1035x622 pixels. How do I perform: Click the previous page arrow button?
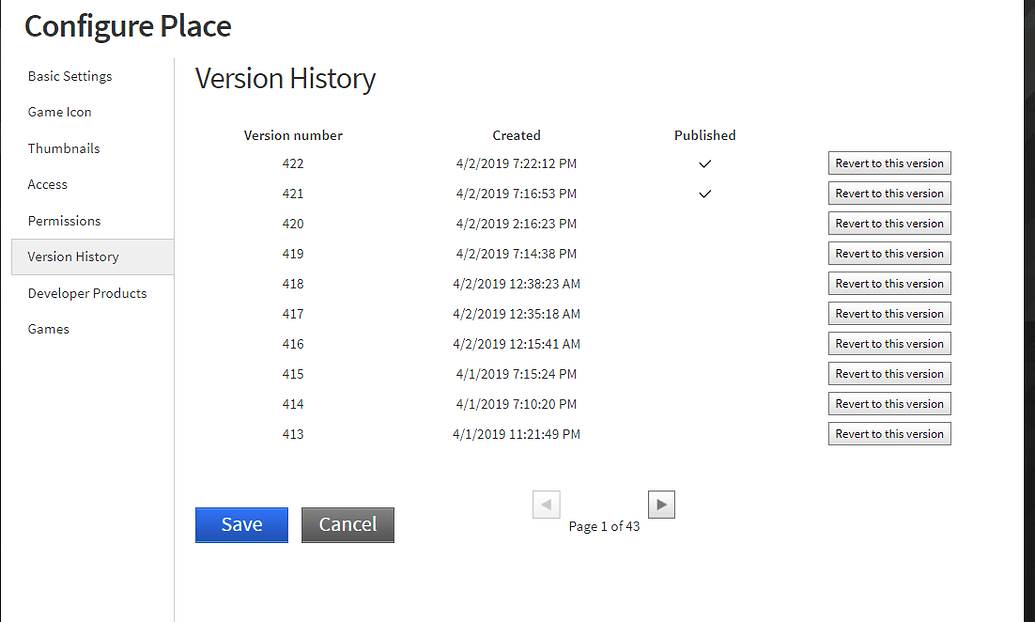(547, 504)
